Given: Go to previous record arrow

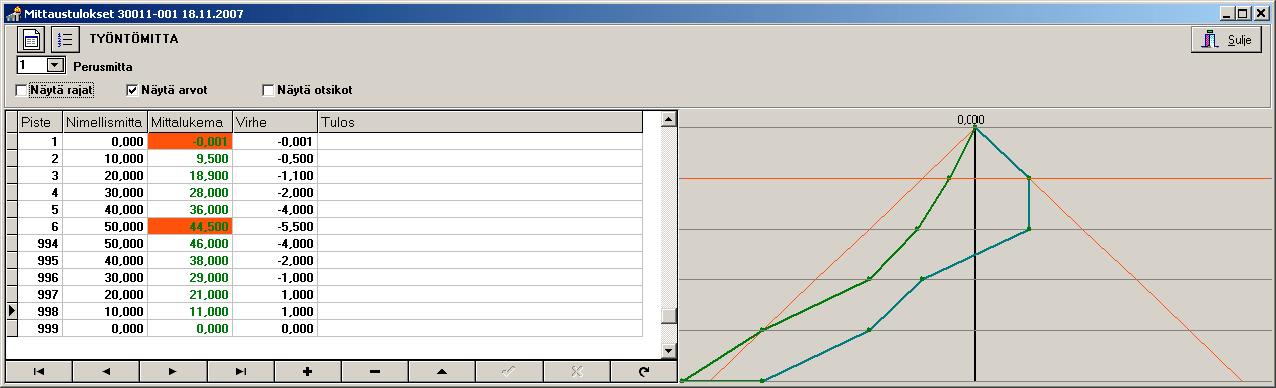Looking at the screenshot, I should coord(106,371).
